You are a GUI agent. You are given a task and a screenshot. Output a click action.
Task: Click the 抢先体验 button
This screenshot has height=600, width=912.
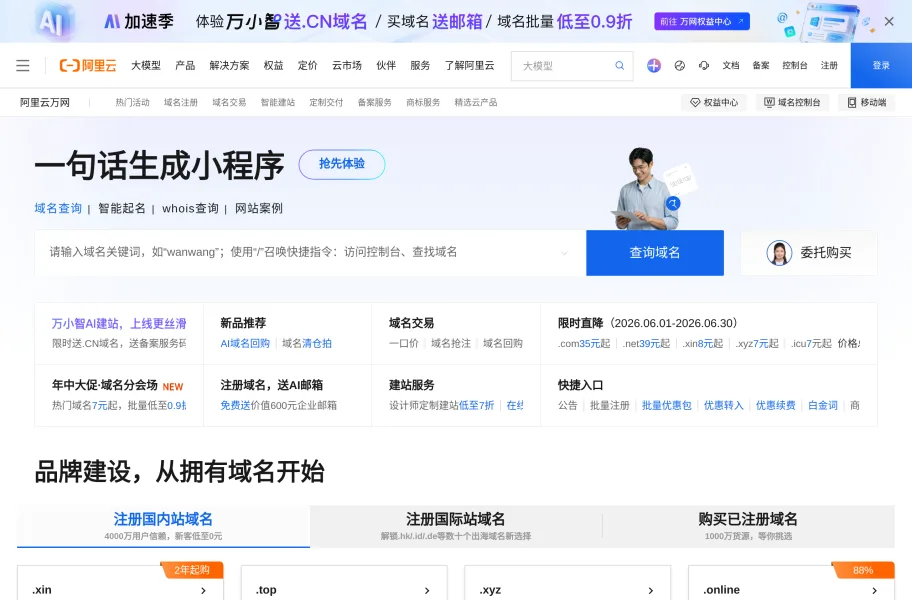[342, 165]
